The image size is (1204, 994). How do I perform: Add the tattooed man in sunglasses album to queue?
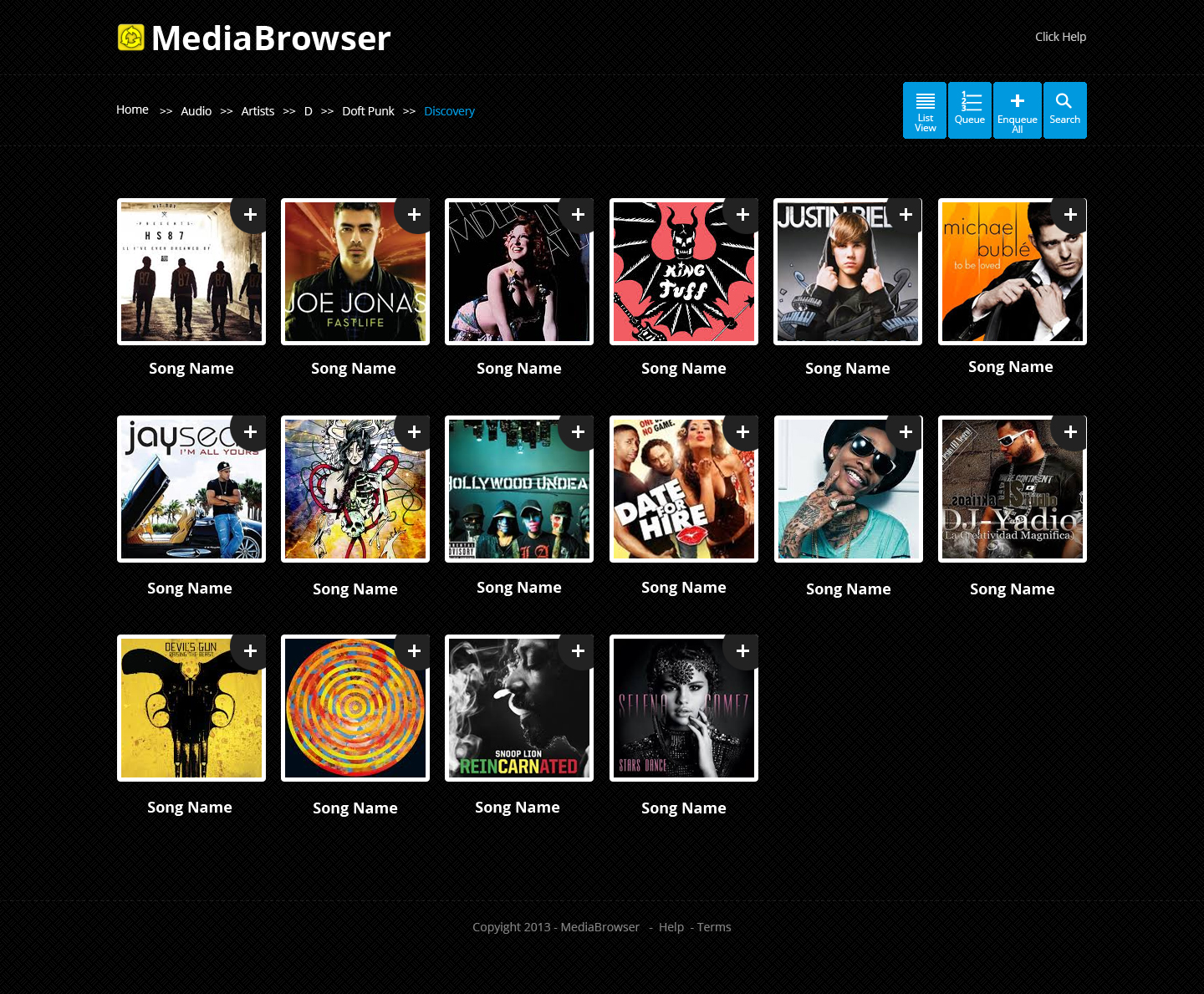click(906, 432)
